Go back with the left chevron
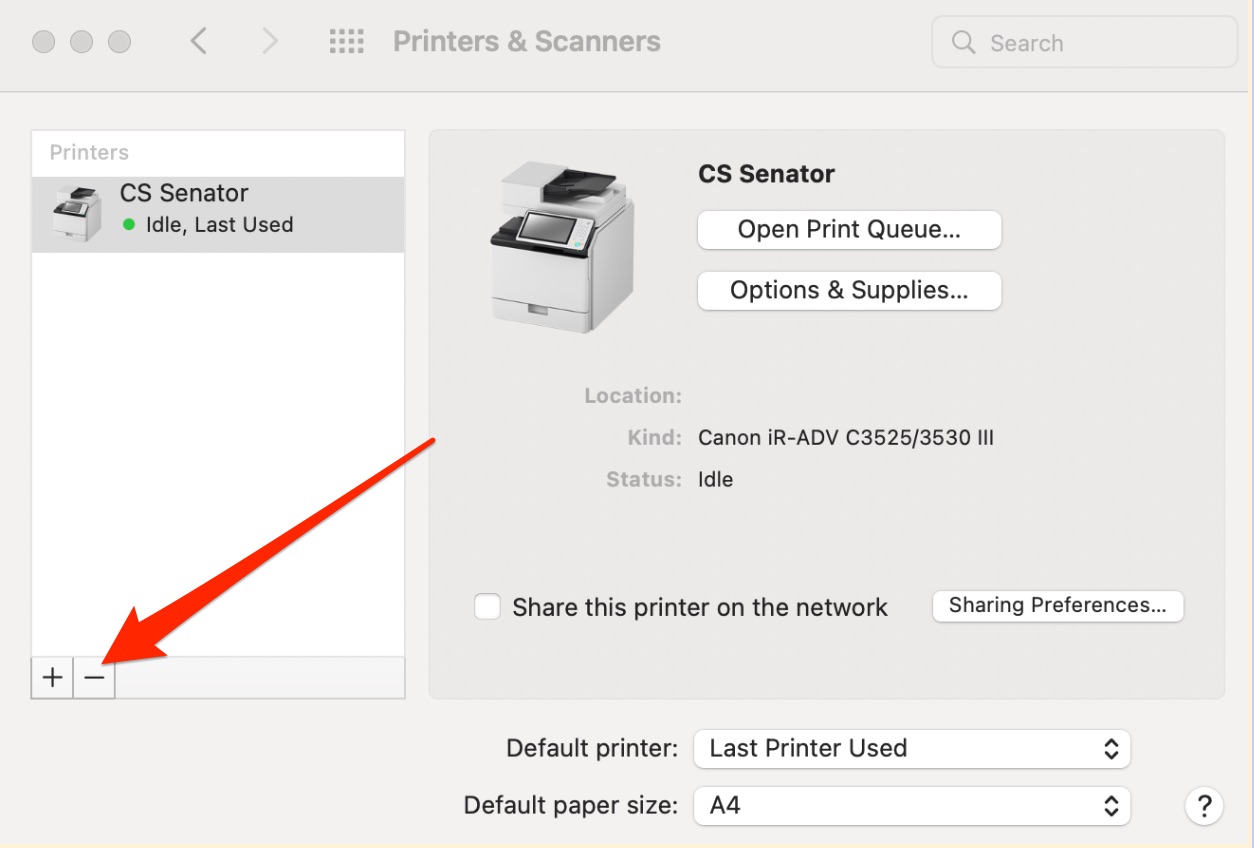 click(x=199, y=41)
